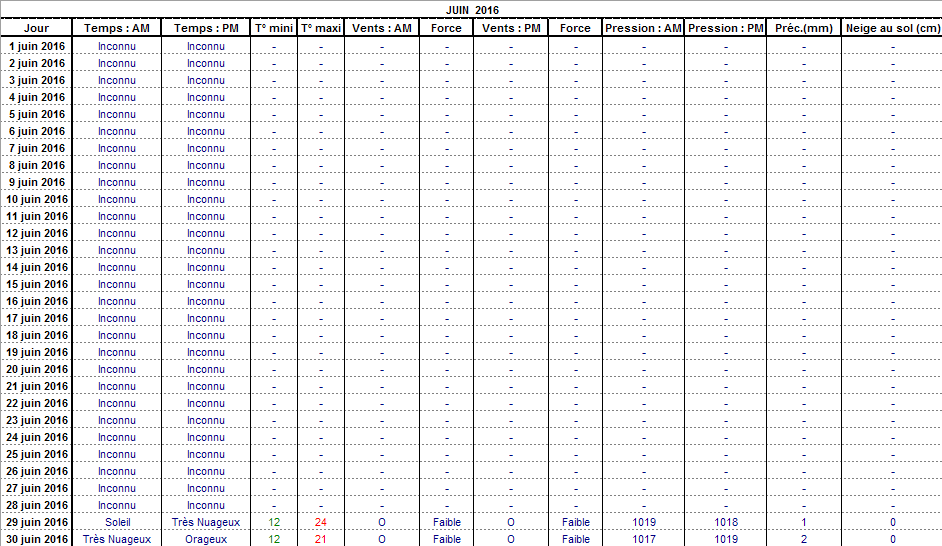
Task: Click the 15 juin 2016 row label
Action: point(38,284)
